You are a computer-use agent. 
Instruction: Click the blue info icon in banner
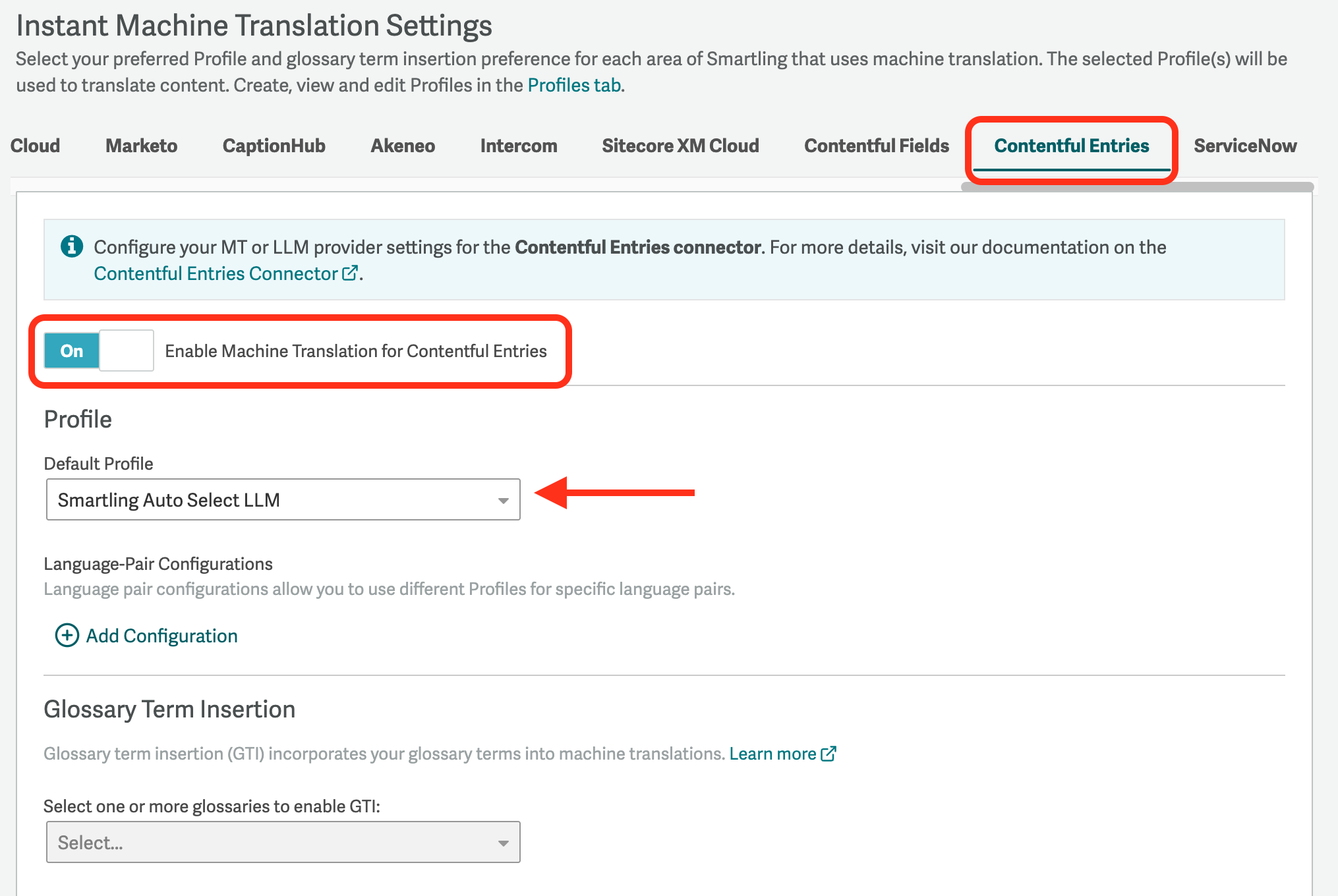coord(72,246)
